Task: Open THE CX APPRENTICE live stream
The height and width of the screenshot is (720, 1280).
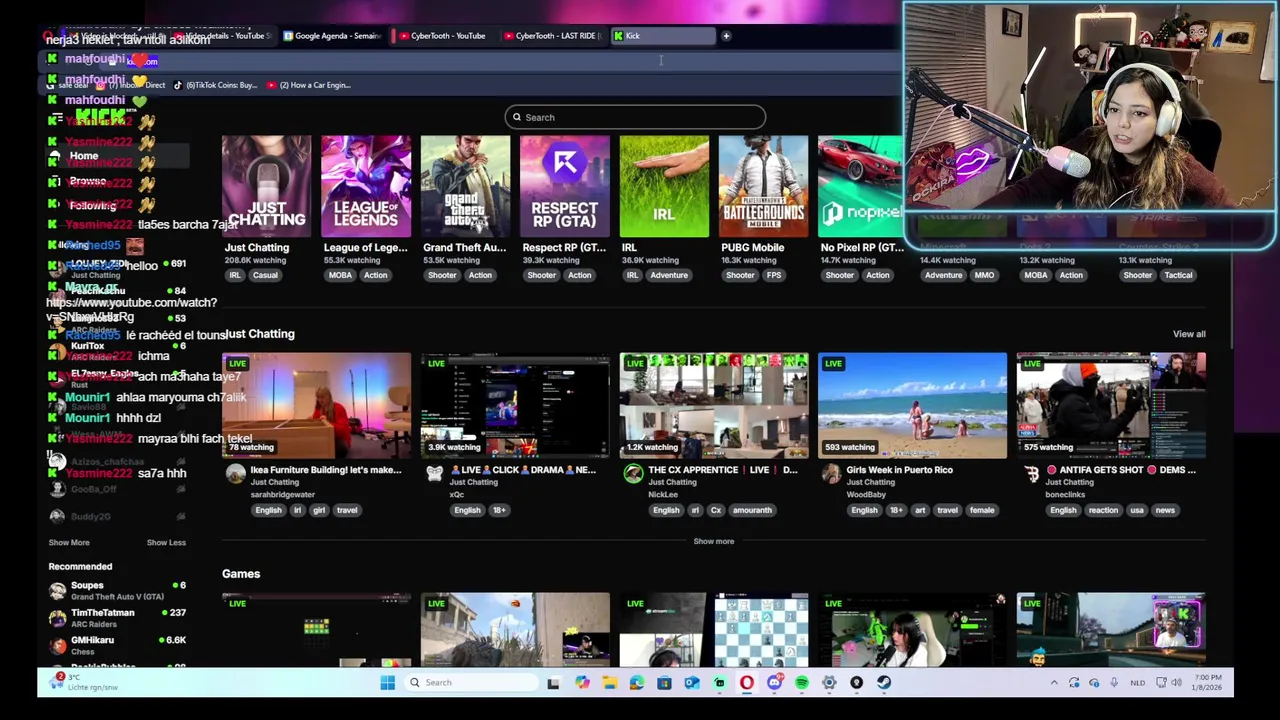Action: (x=714, y=405)
